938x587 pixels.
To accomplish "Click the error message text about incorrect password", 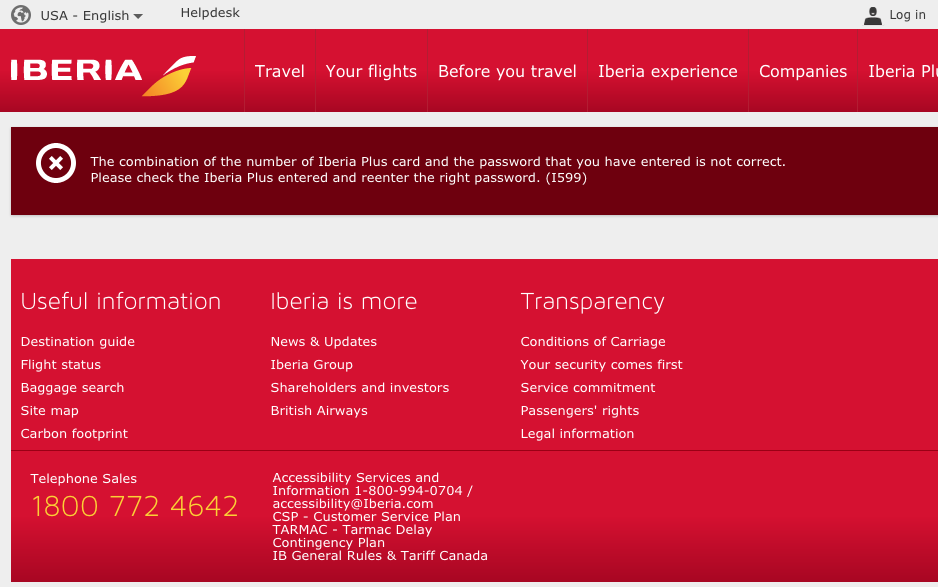I will point(438,169).
